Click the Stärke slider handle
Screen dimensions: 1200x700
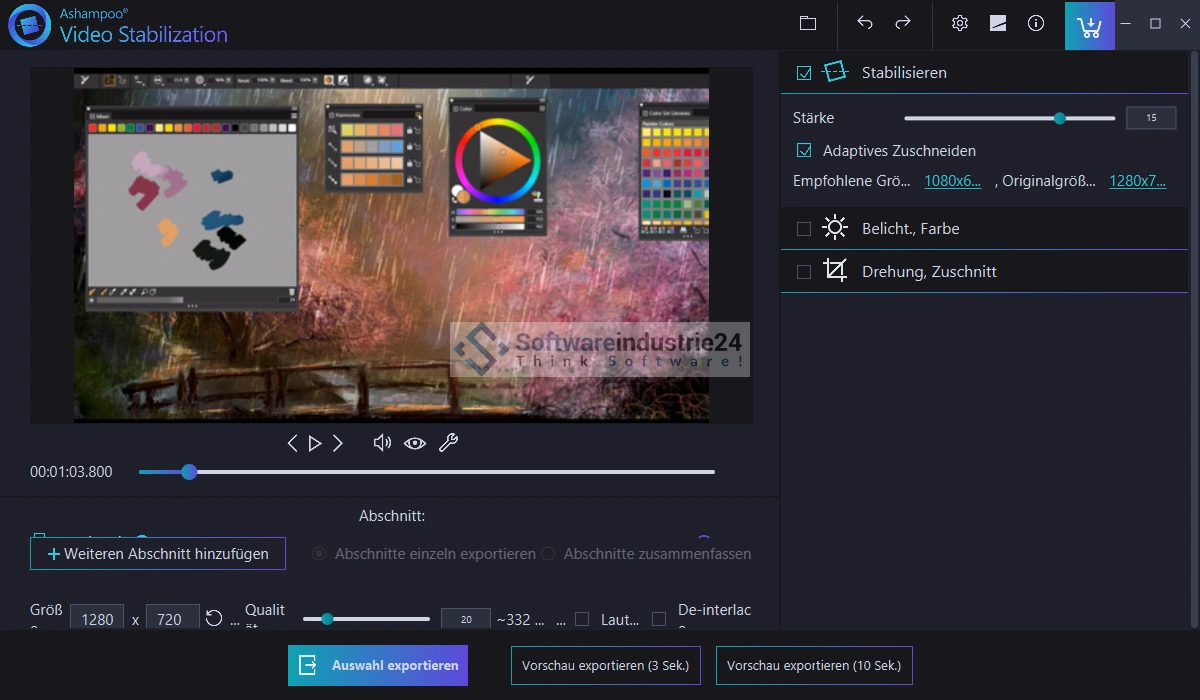1059,118
